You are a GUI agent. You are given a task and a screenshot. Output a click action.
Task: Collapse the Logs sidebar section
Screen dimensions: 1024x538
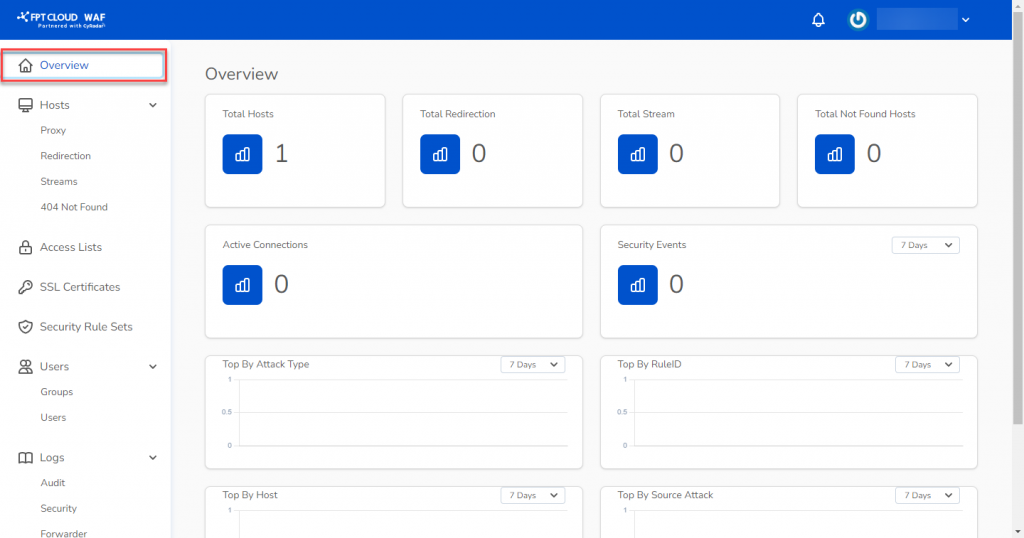153,458
